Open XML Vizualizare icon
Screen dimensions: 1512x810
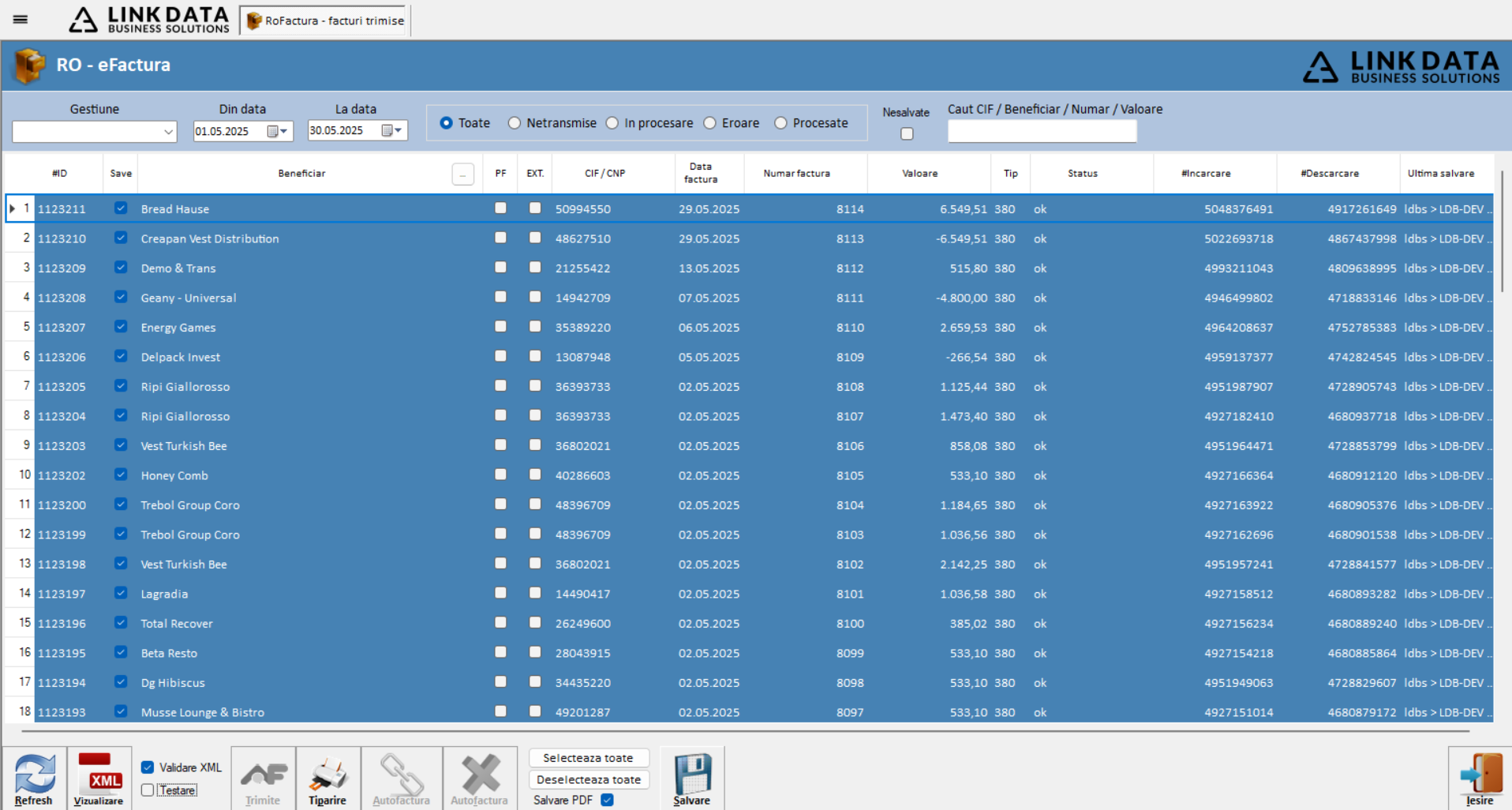99,778
